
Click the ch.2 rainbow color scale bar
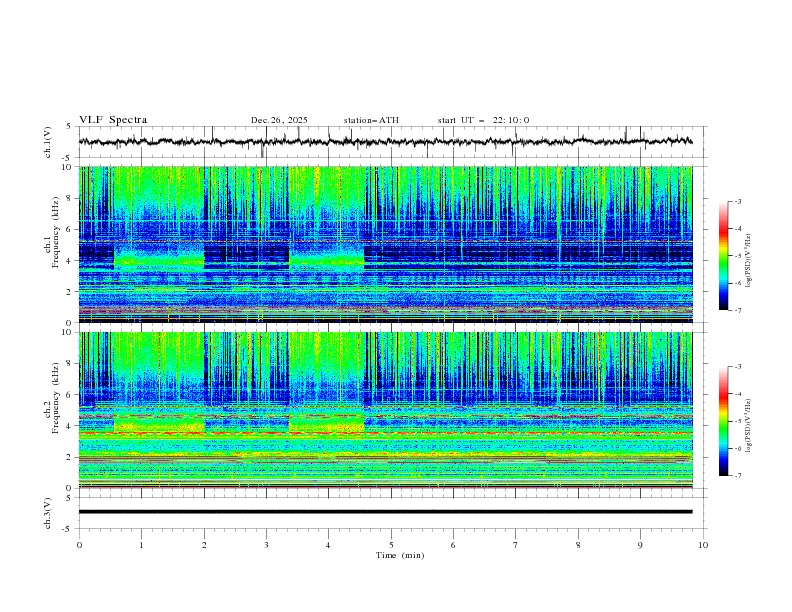(x=724, y=421)
